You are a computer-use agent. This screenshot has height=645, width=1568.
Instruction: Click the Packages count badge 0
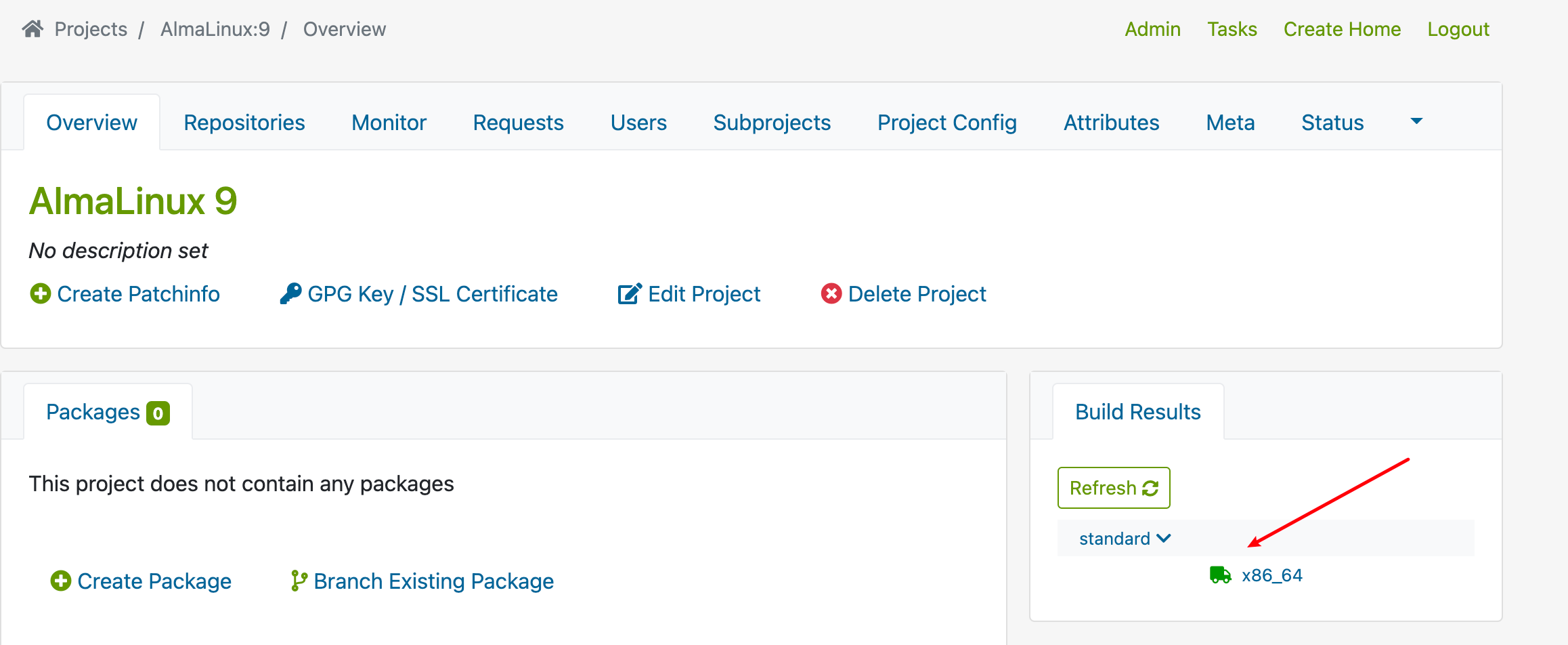[x=158, y=413]
